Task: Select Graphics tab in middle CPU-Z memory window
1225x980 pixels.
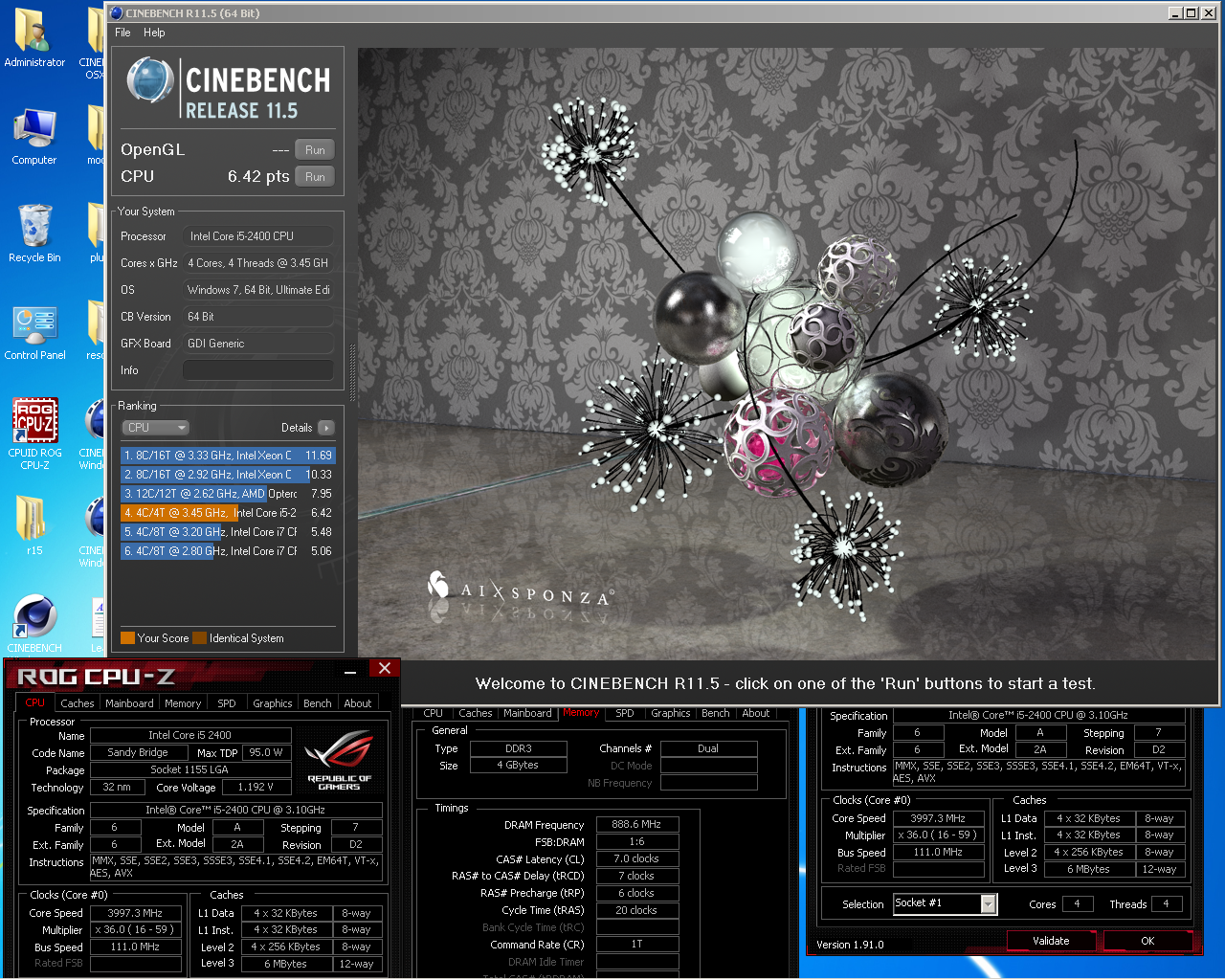Action: coord(671,713)
